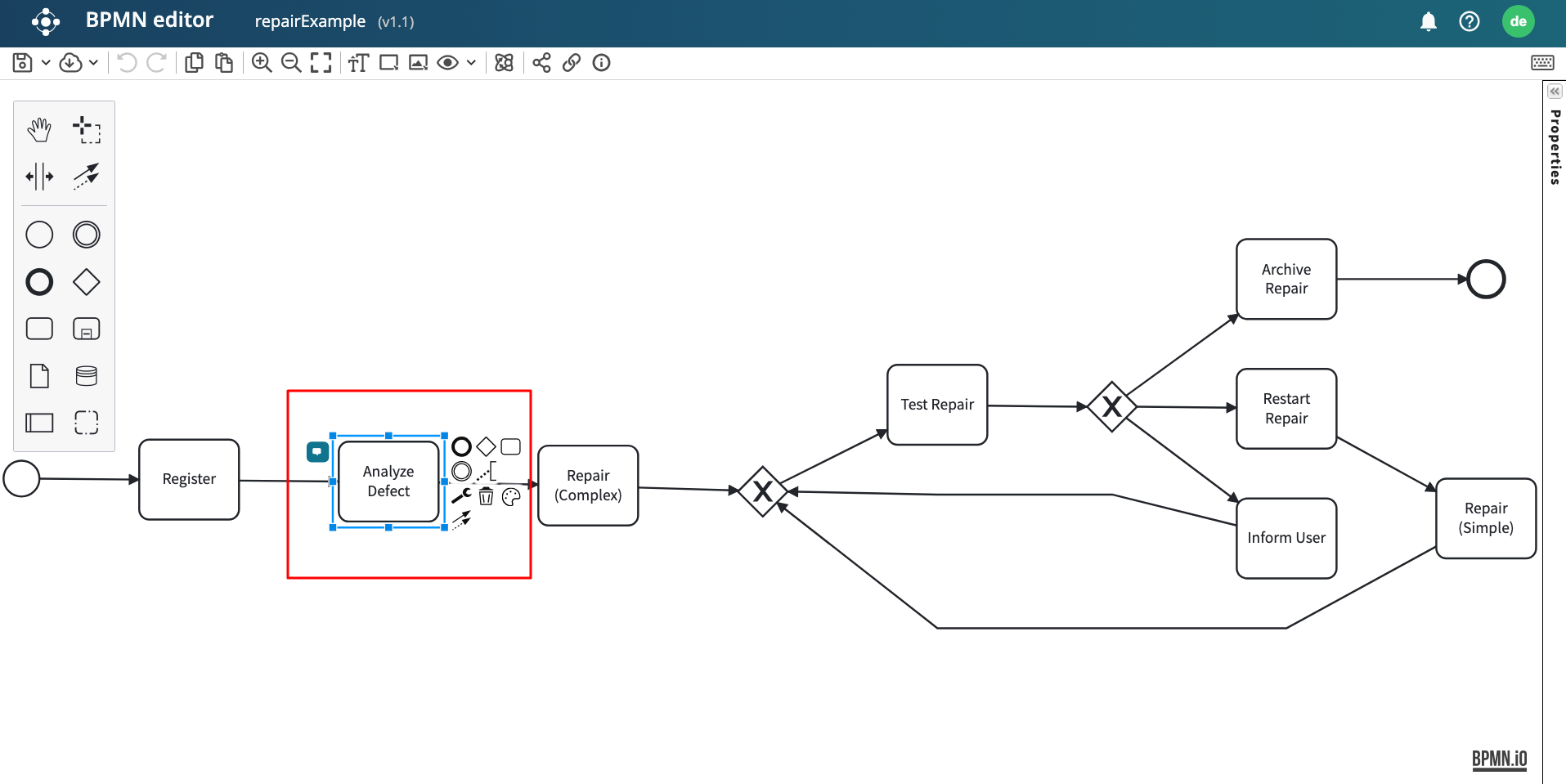Image resolution: width=1566 pixels, height=784 pixels.
Task: Expand the Properties side panel
Action: [x=1555, y=92]
